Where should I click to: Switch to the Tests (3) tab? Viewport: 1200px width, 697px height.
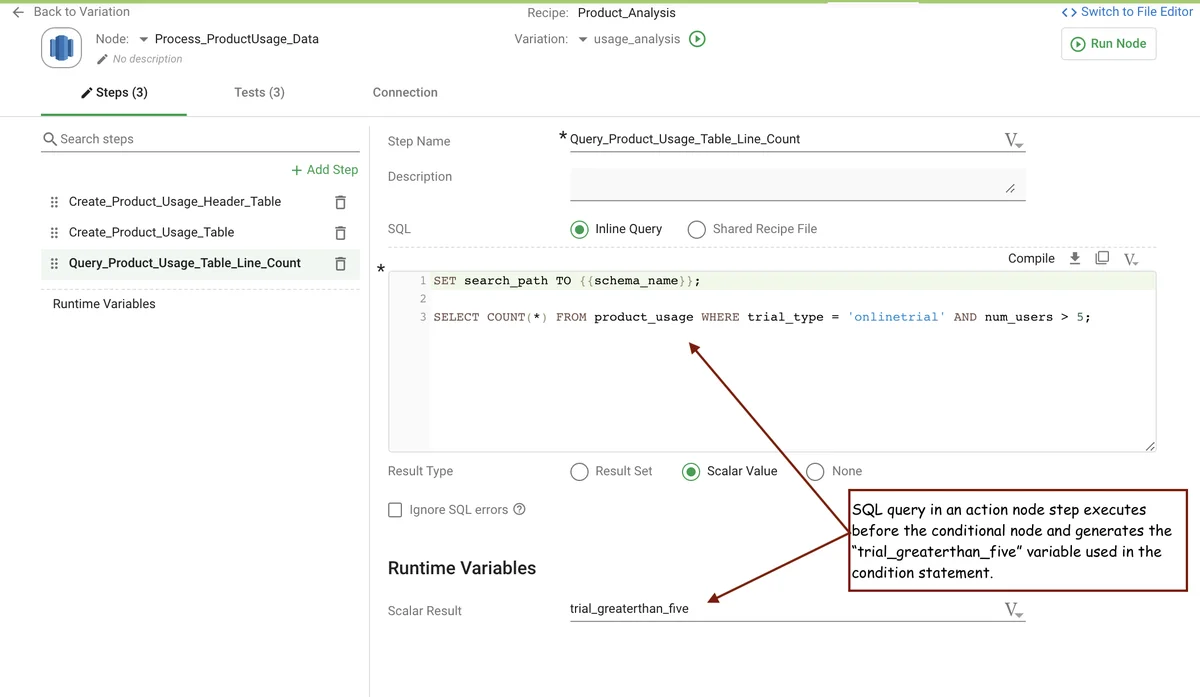pyautogui.click(x=259, y=92)
